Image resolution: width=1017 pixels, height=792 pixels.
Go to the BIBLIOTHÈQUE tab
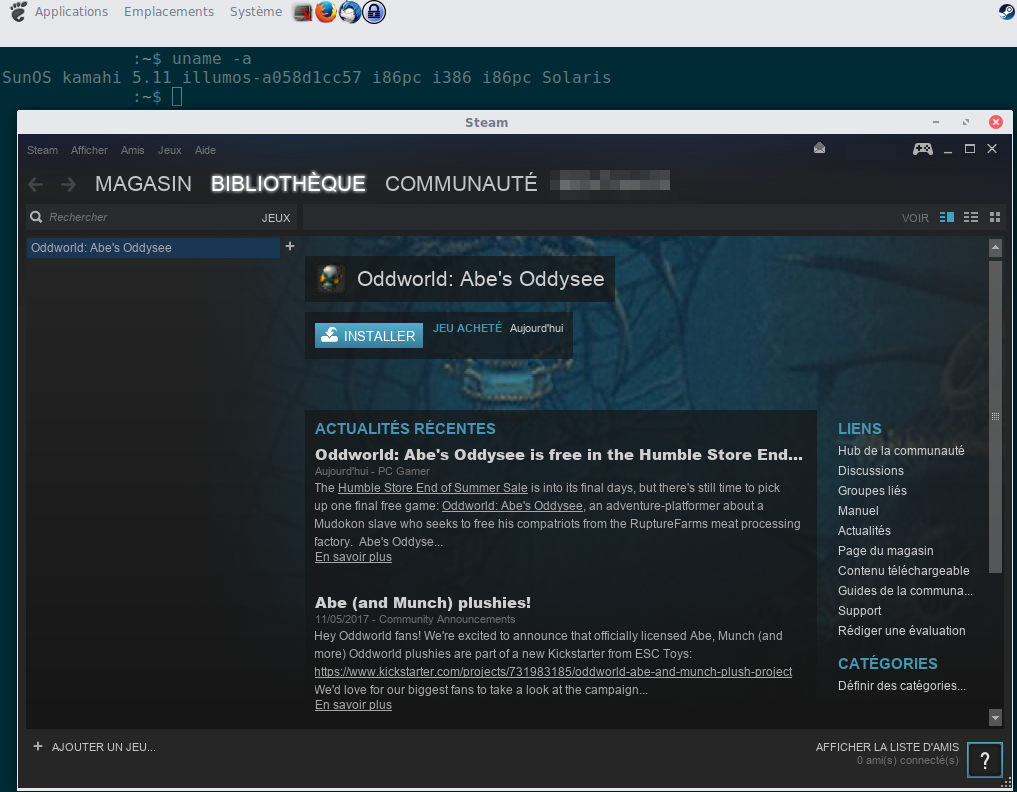(x=288, y=184)
